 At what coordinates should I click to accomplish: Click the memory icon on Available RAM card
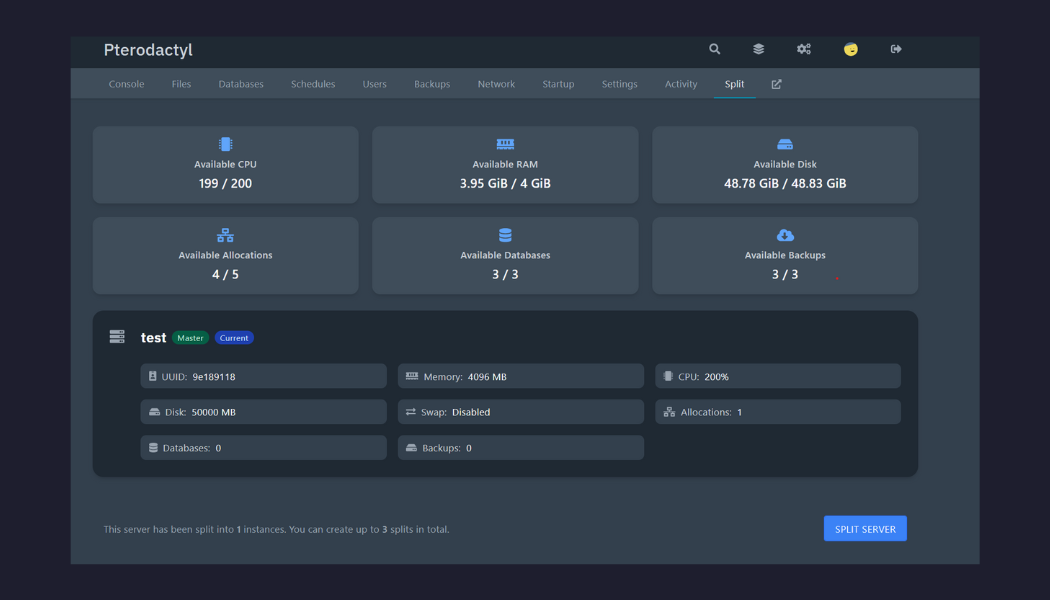(505, 144)
